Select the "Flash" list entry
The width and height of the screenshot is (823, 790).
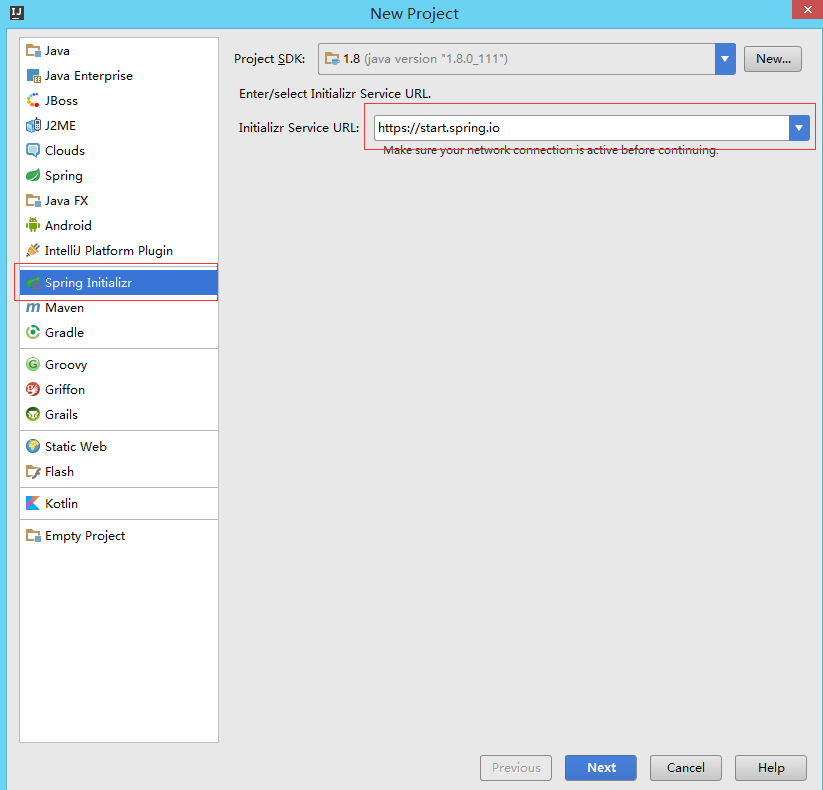pos(119,472)
